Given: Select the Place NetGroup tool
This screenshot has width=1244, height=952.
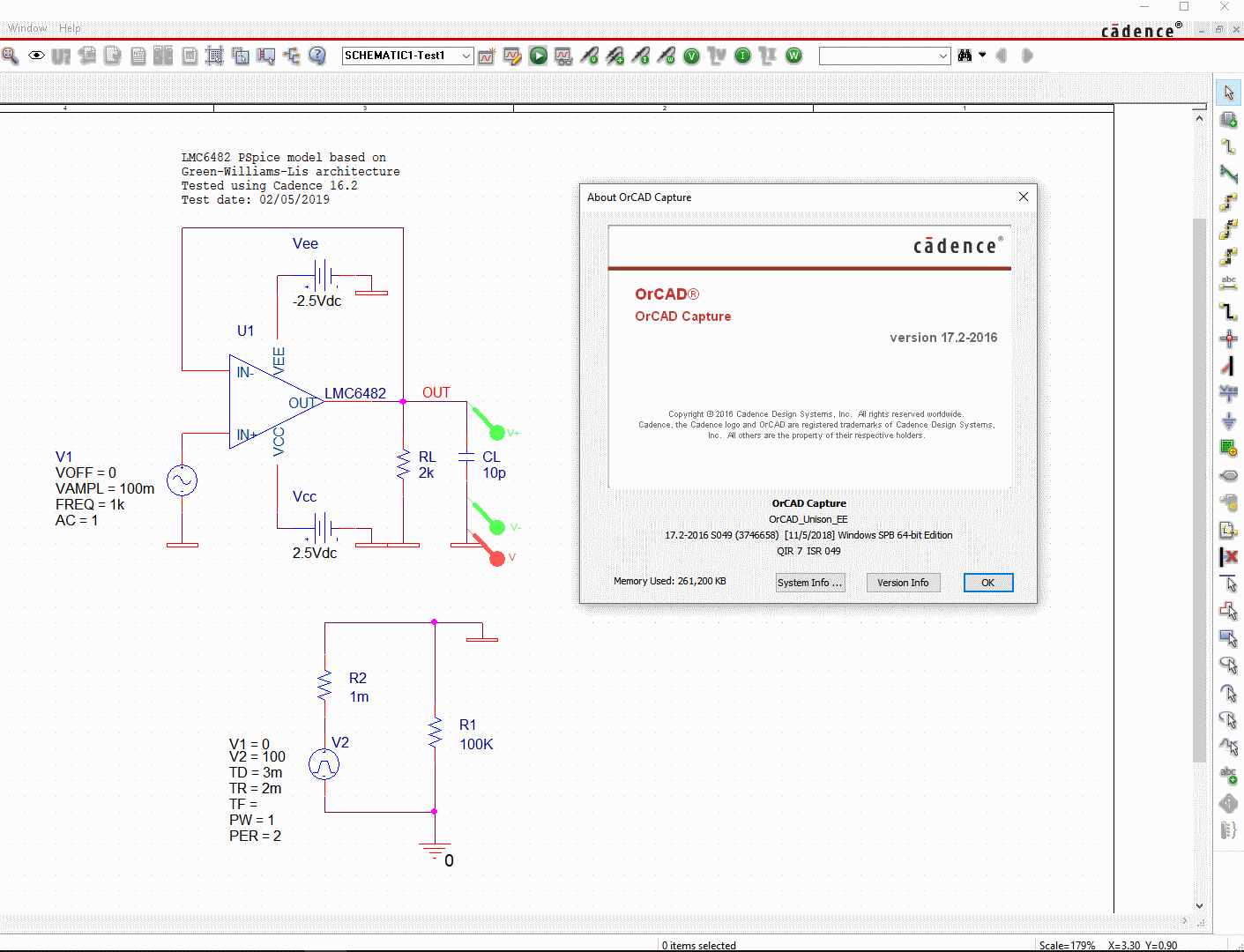Looking at the screenshot, I should [1229, 174].
